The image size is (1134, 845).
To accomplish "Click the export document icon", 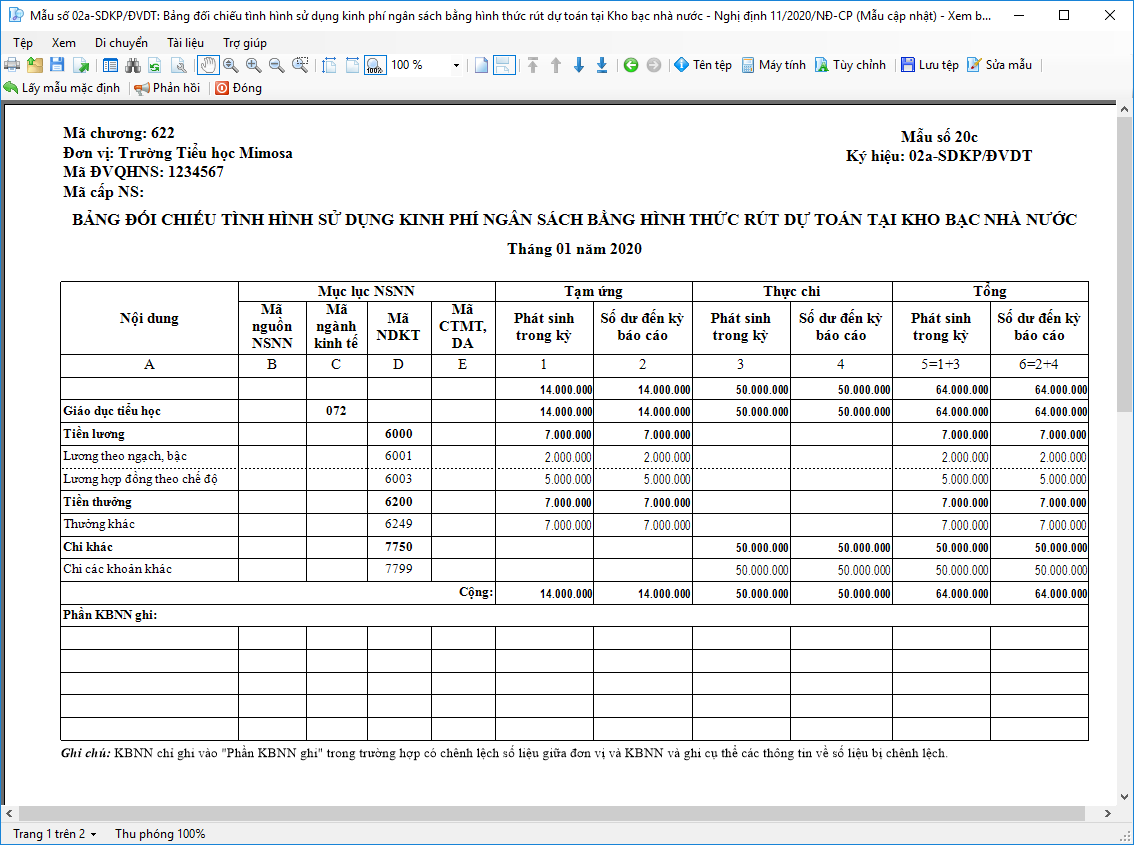I will click(x=81, y=65).
